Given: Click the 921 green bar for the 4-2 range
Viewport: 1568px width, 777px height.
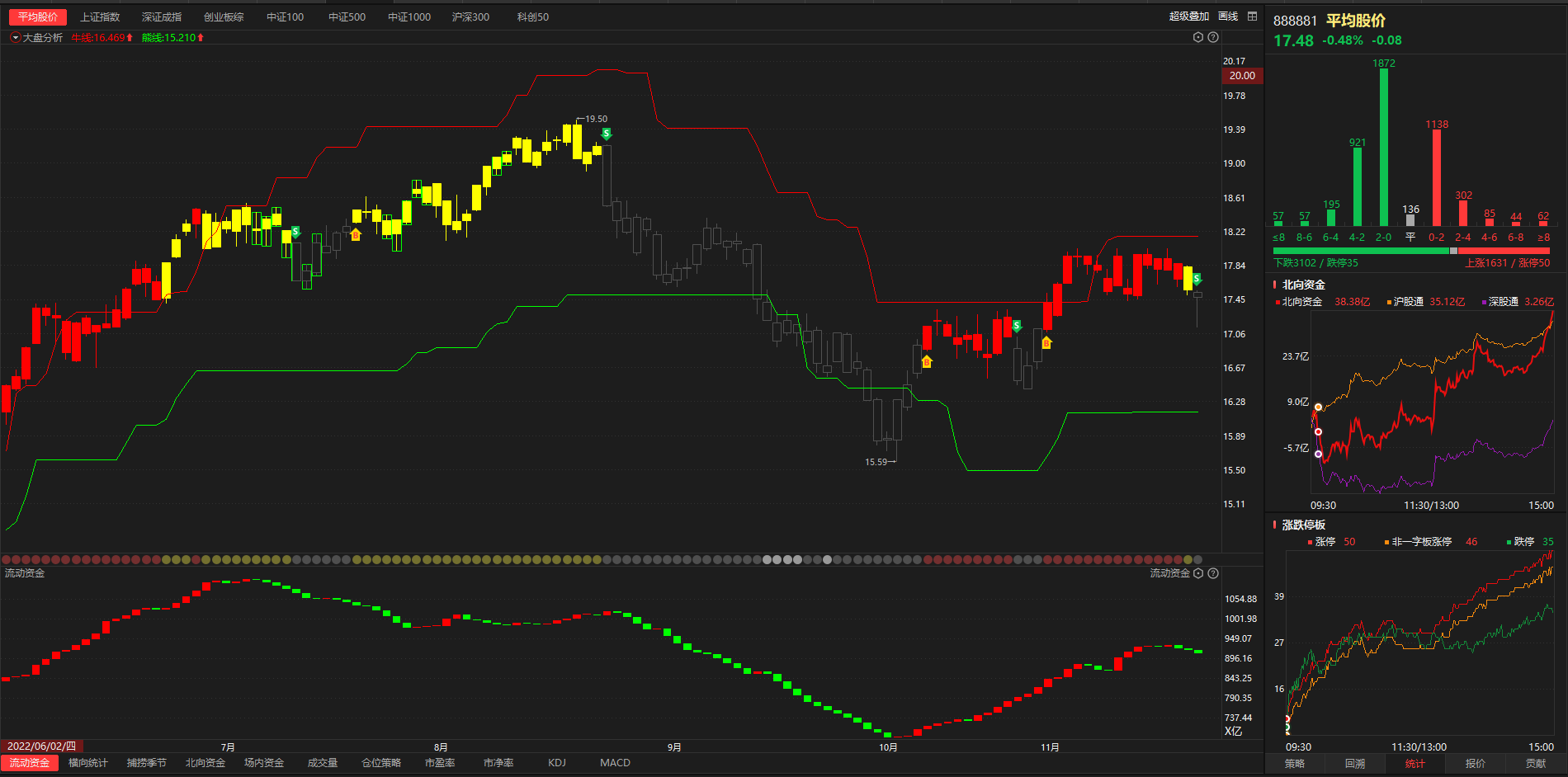Looking at the screenshot, I should coord(1358,187).
